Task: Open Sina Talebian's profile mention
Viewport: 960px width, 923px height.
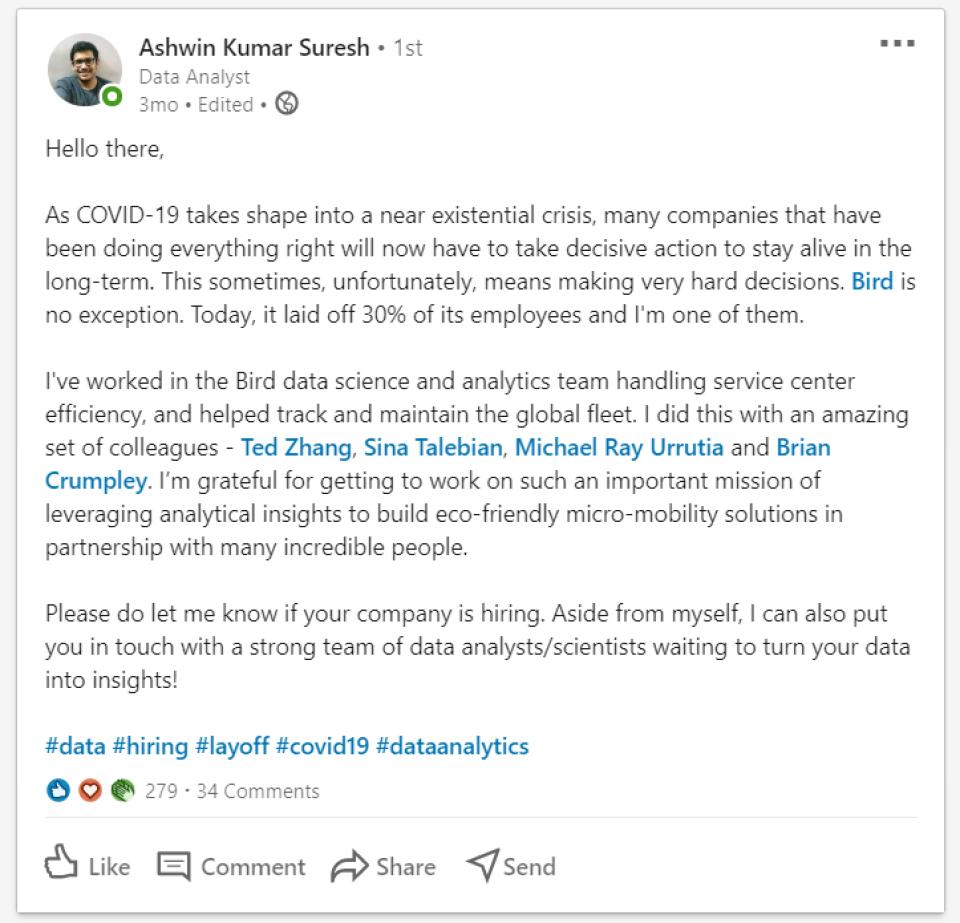Action: point(433,446)
